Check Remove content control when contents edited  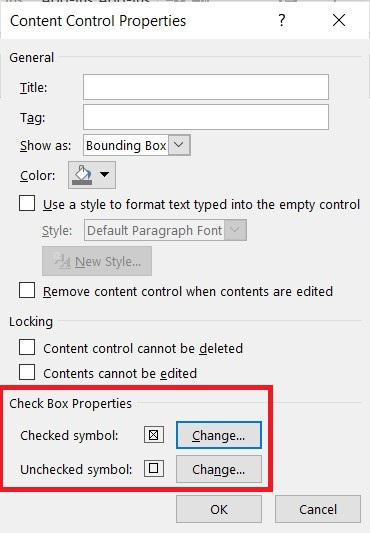coord(27,291)
